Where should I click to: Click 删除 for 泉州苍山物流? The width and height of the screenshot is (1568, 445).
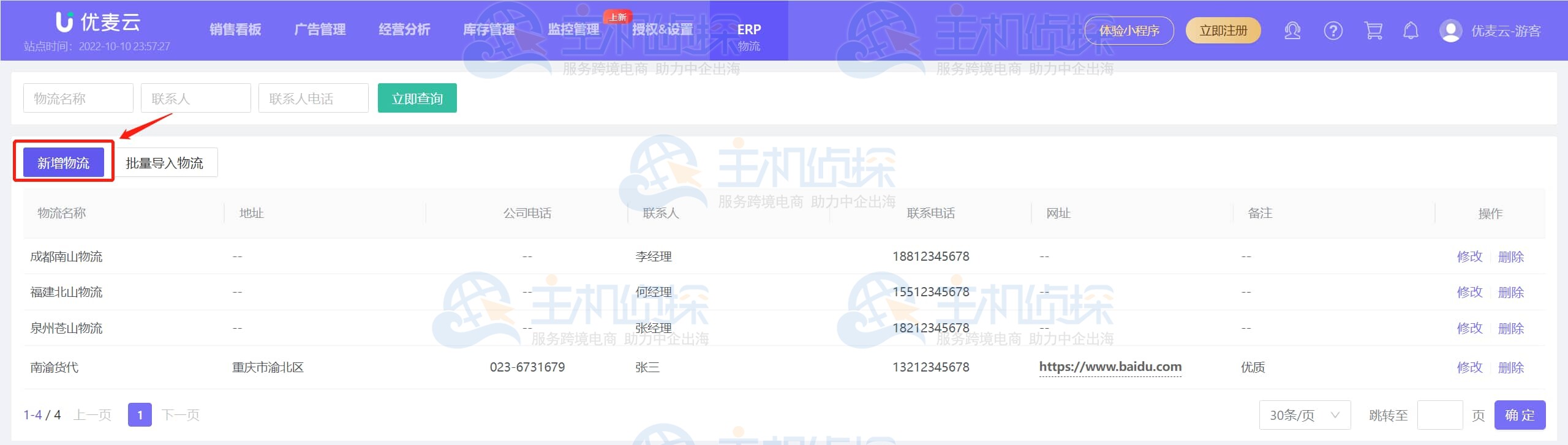[x=1511, y=328]
